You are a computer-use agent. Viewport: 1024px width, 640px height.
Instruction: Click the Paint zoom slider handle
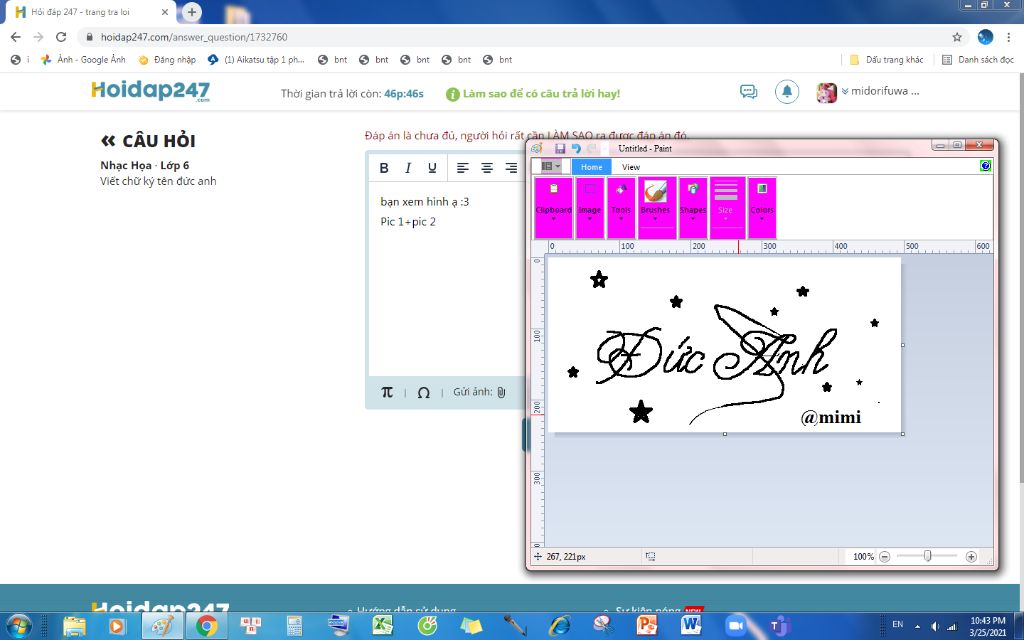point(927,556)
